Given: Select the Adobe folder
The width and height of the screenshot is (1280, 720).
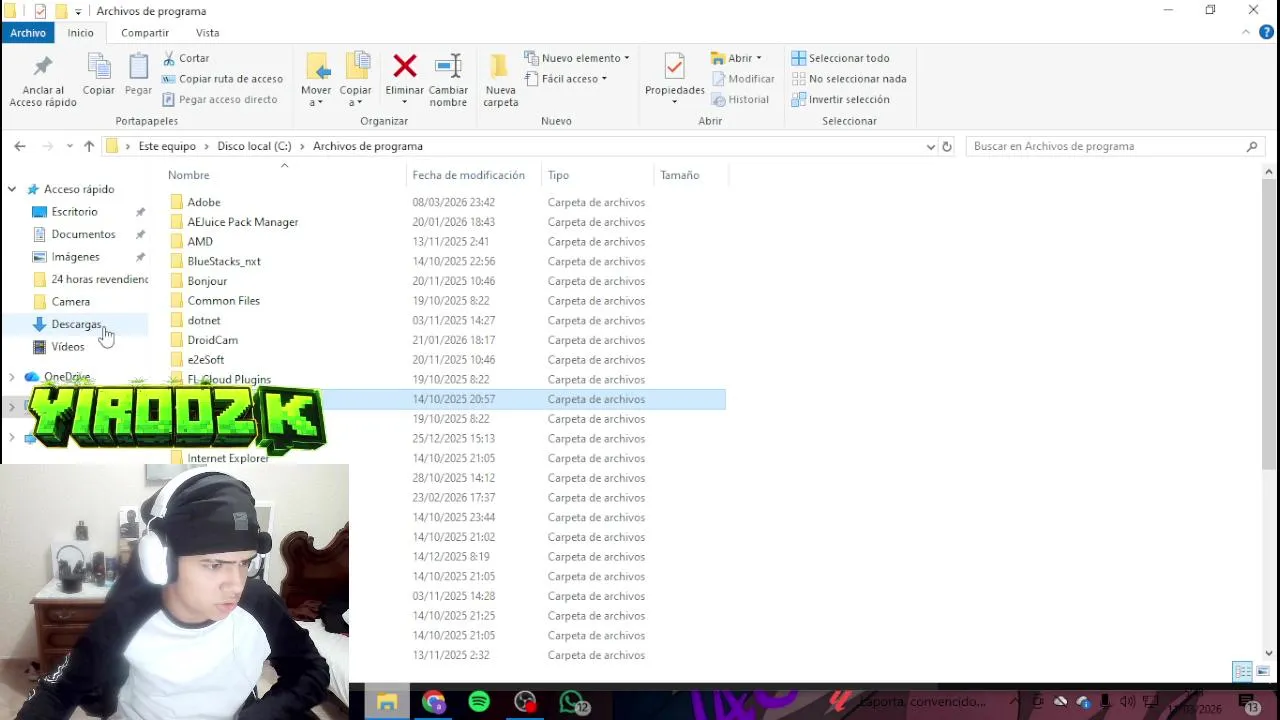Looking at the screenshot, I should (204, 202).
